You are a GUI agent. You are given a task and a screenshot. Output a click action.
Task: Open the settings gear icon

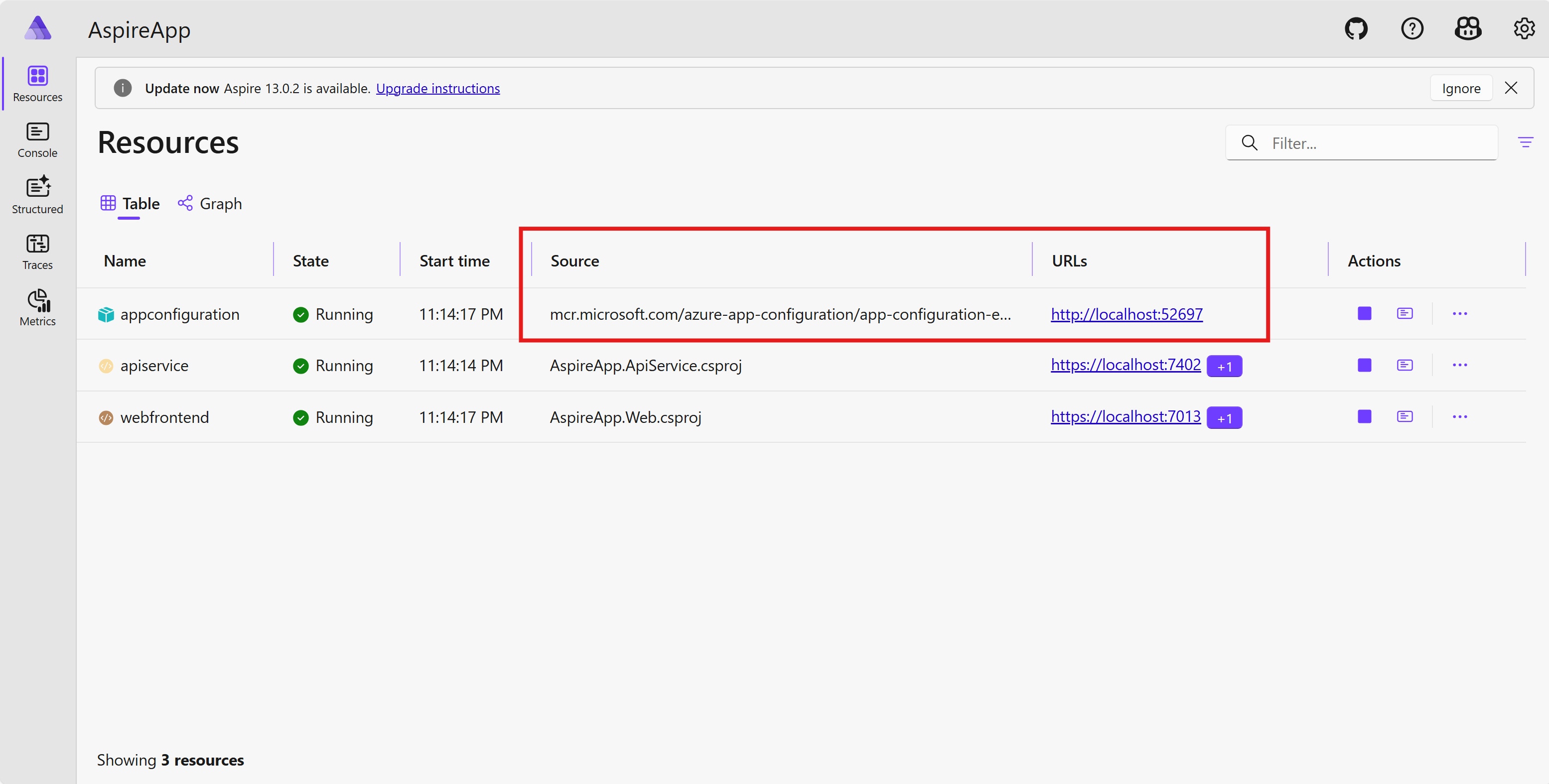tap(1524, 28)
